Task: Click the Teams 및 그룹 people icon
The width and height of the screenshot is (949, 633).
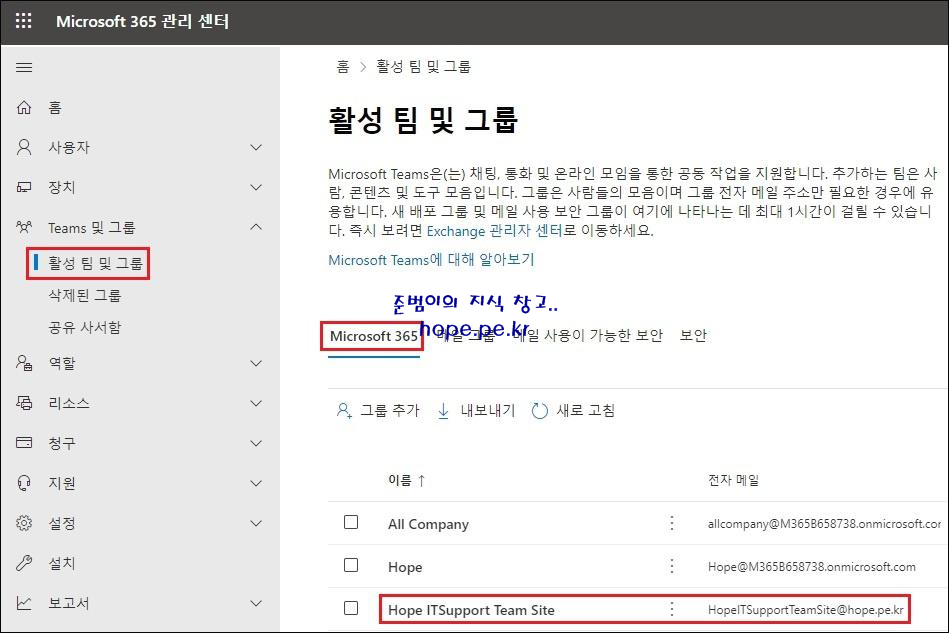Action: click(x=24, y=227)
